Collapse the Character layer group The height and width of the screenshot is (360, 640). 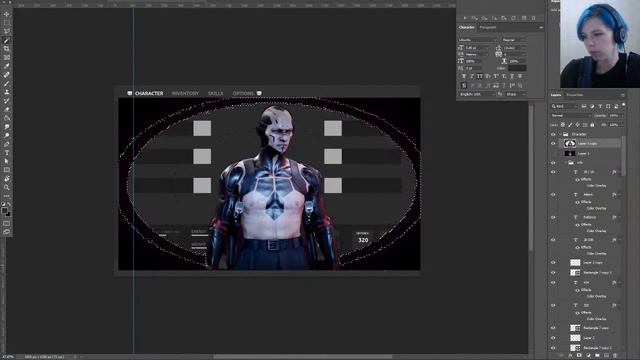pyautogui.click(x=560, y=134)
